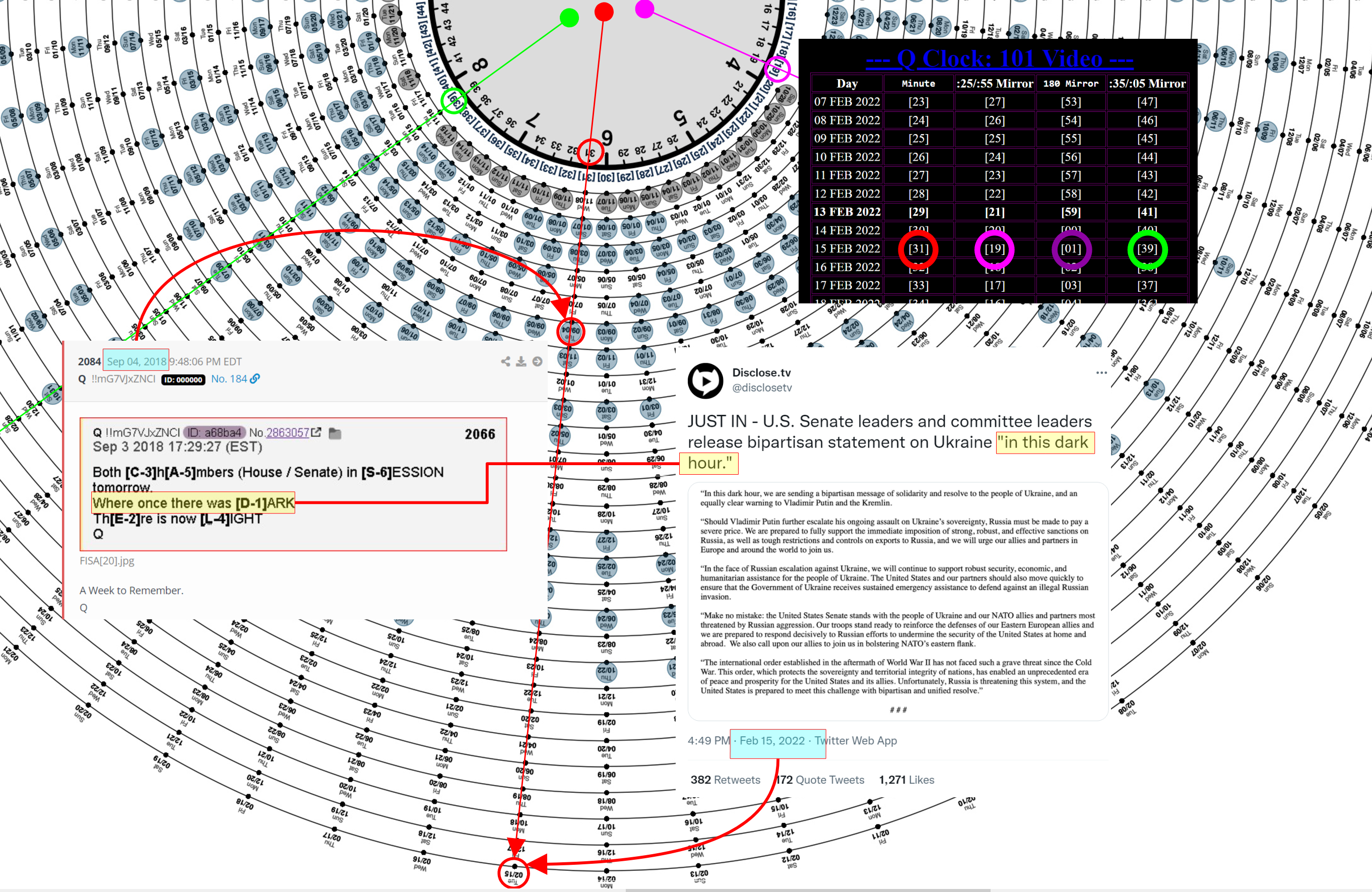Click the Feb 15, 2022 tweet timestamp
This screenshot has height=892, width=1372.
772,740
